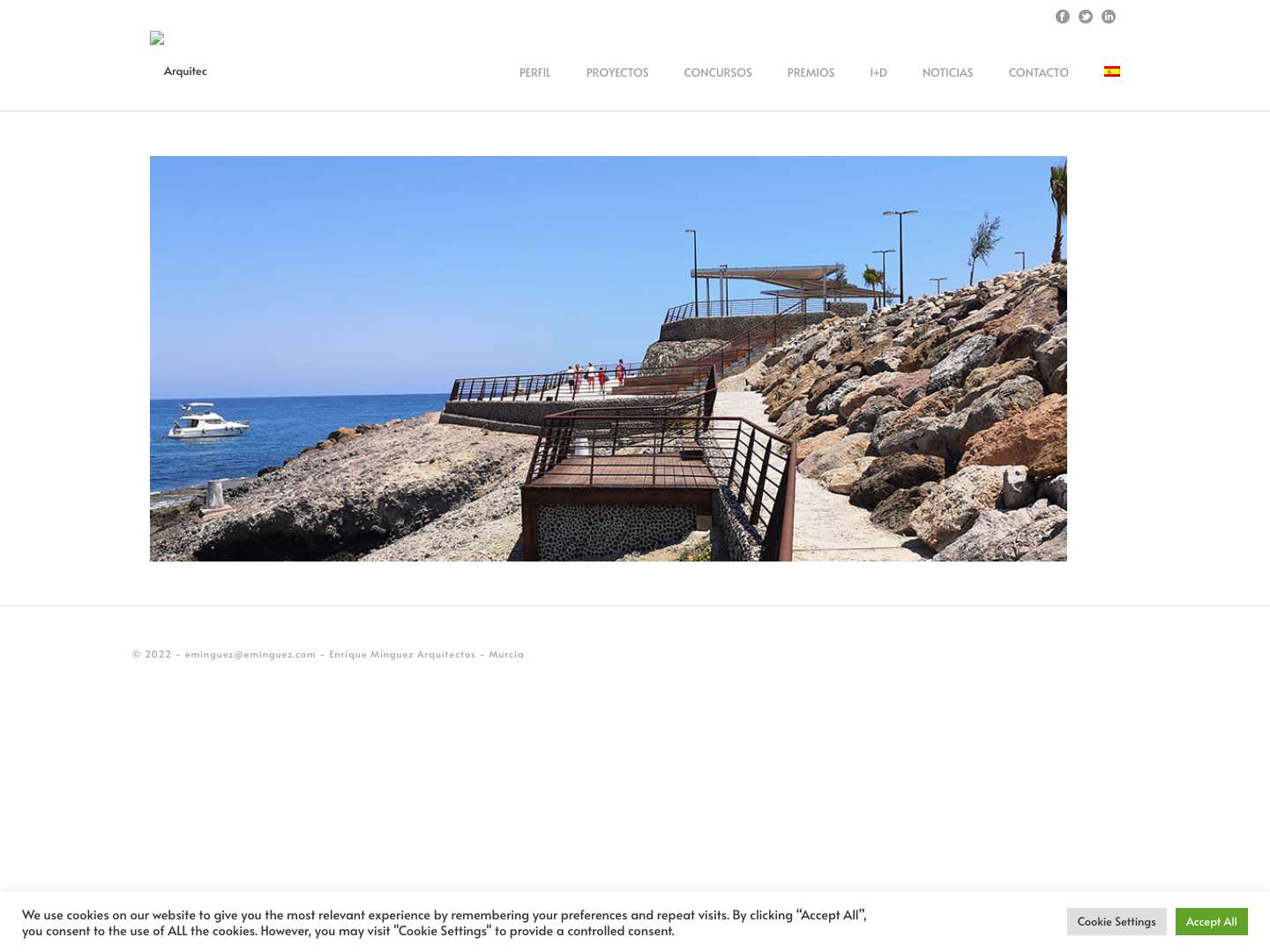Visit the NOTICIAS page

[947, 72]
